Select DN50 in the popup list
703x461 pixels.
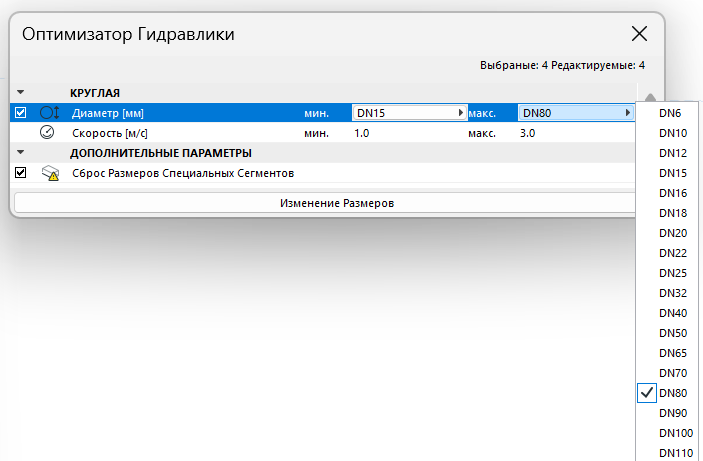[x=667, y=333]
